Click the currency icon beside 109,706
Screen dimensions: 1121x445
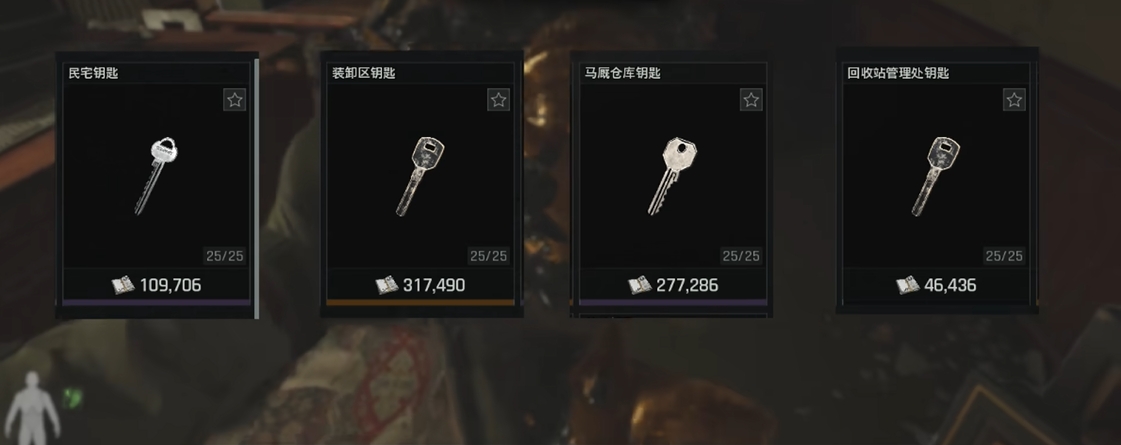[x=123, y=285]
